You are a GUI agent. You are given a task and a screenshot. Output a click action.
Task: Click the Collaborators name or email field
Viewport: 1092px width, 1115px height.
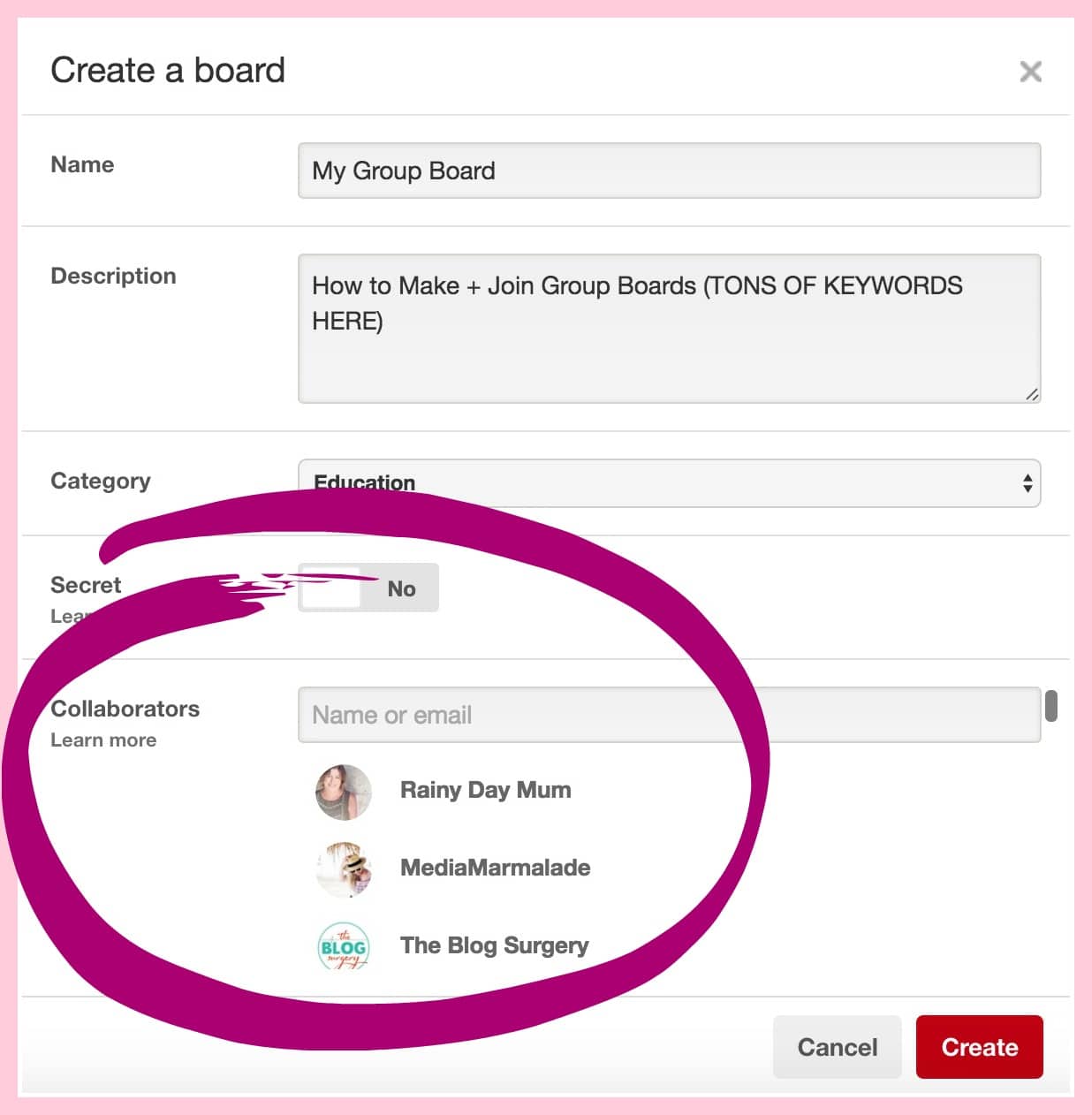click(x=669, y=715)
